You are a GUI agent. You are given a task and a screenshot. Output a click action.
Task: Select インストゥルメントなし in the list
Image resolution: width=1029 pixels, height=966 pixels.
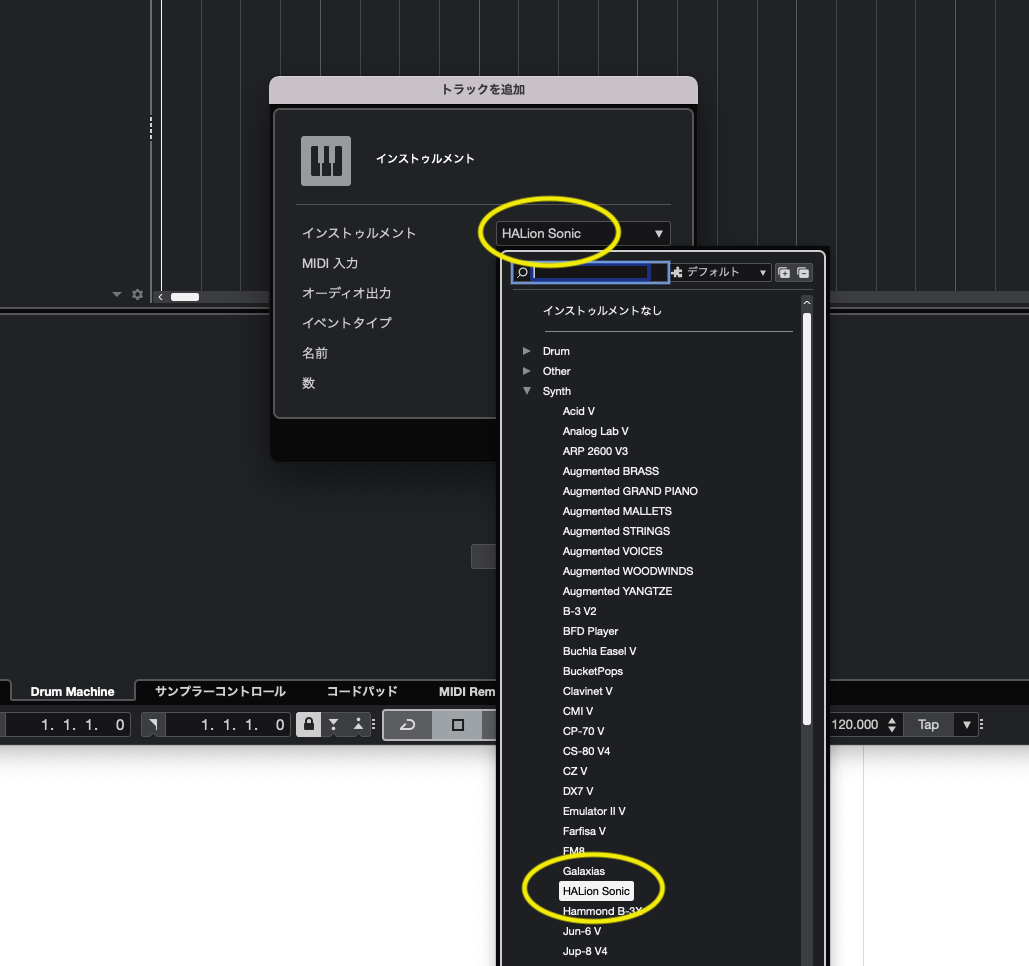(x=602, y=311)
